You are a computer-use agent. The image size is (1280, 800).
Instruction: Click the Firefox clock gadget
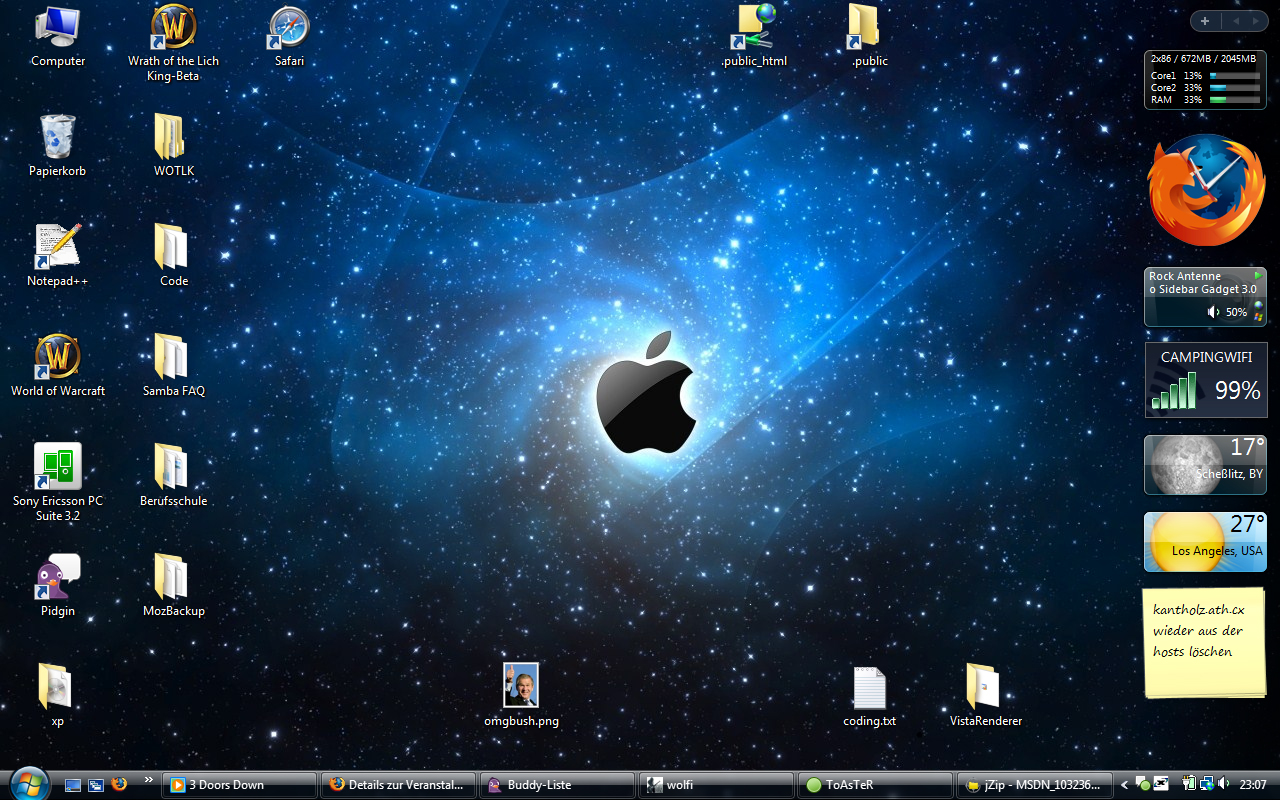1205,190
